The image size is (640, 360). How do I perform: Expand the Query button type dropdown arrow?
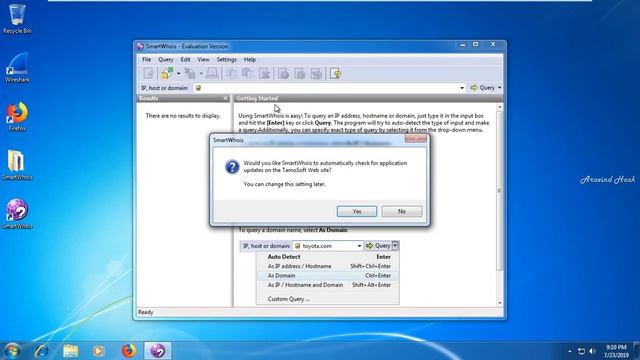(x=500, y=88)
